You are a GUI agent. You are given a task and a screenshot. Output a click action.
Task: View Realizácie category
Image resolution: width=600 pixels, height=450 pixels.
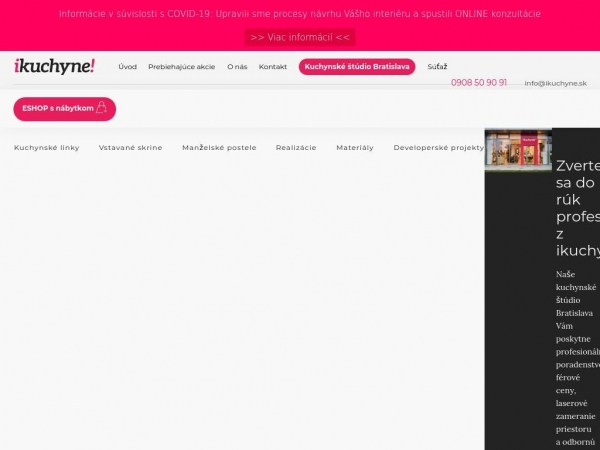pos(296,147)
